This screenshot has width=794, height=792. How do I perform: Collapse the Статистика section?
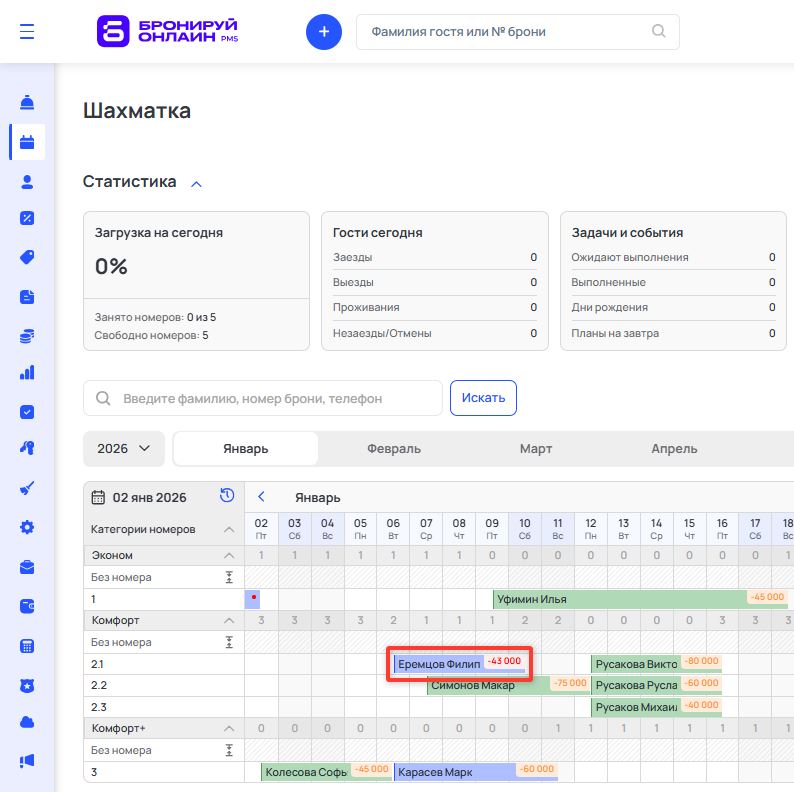pyautogui.click(x=196, y=183)
